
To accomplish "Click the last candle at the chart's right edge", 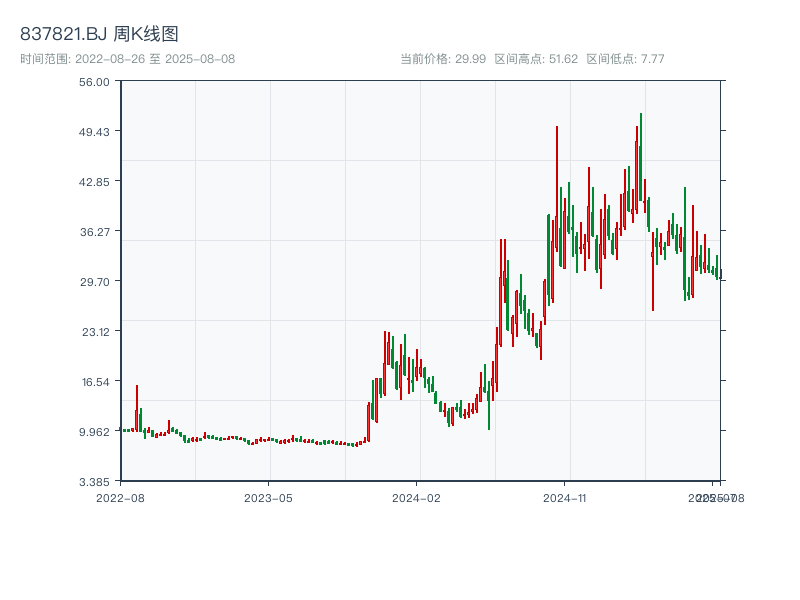I will pyautogui.click(x=720, y=274).
